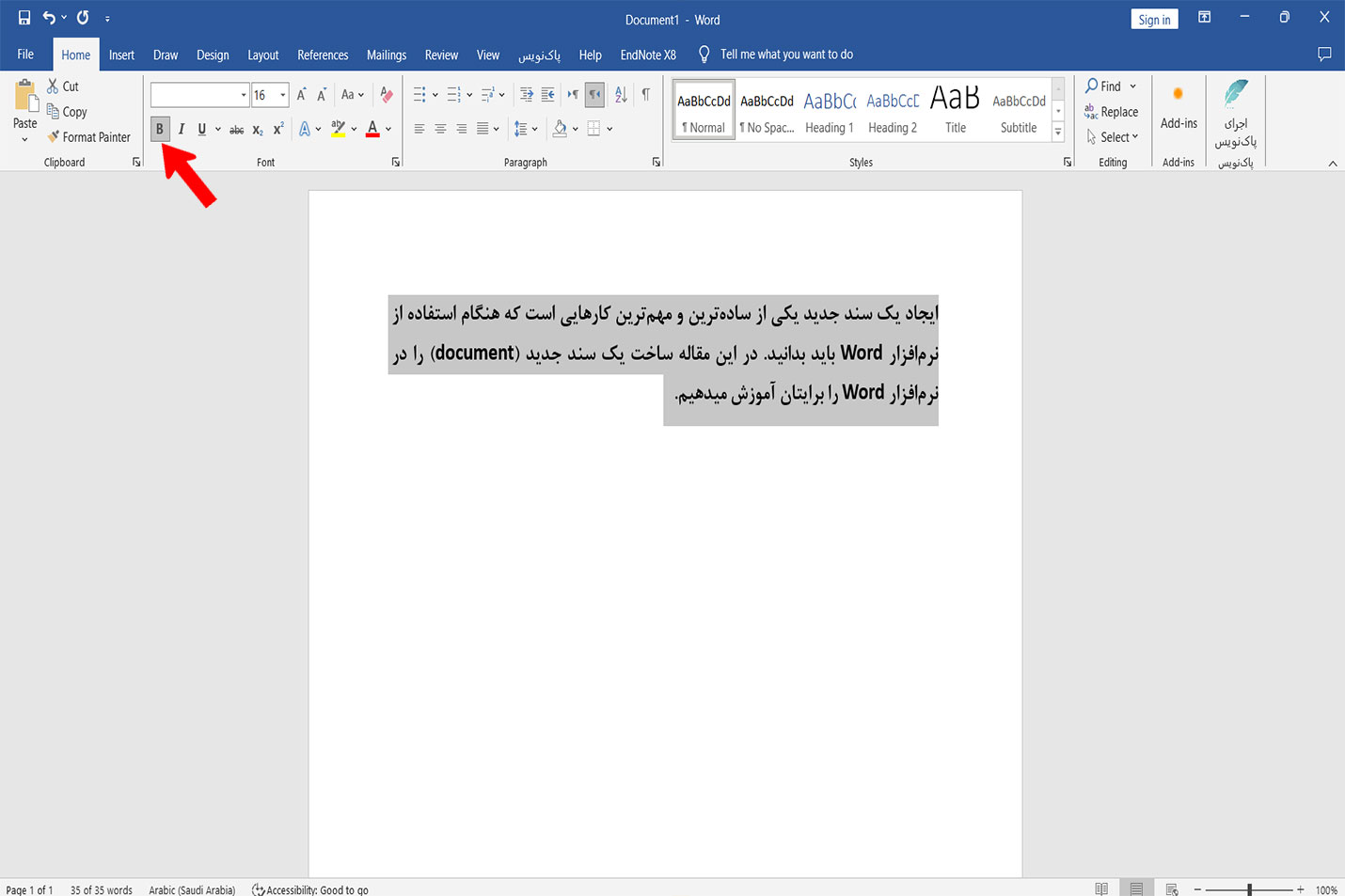Image resolution: width=1345 pixels, height=896 pixels.
Task: Decrease paragraph indent
Action: [527, 95]
